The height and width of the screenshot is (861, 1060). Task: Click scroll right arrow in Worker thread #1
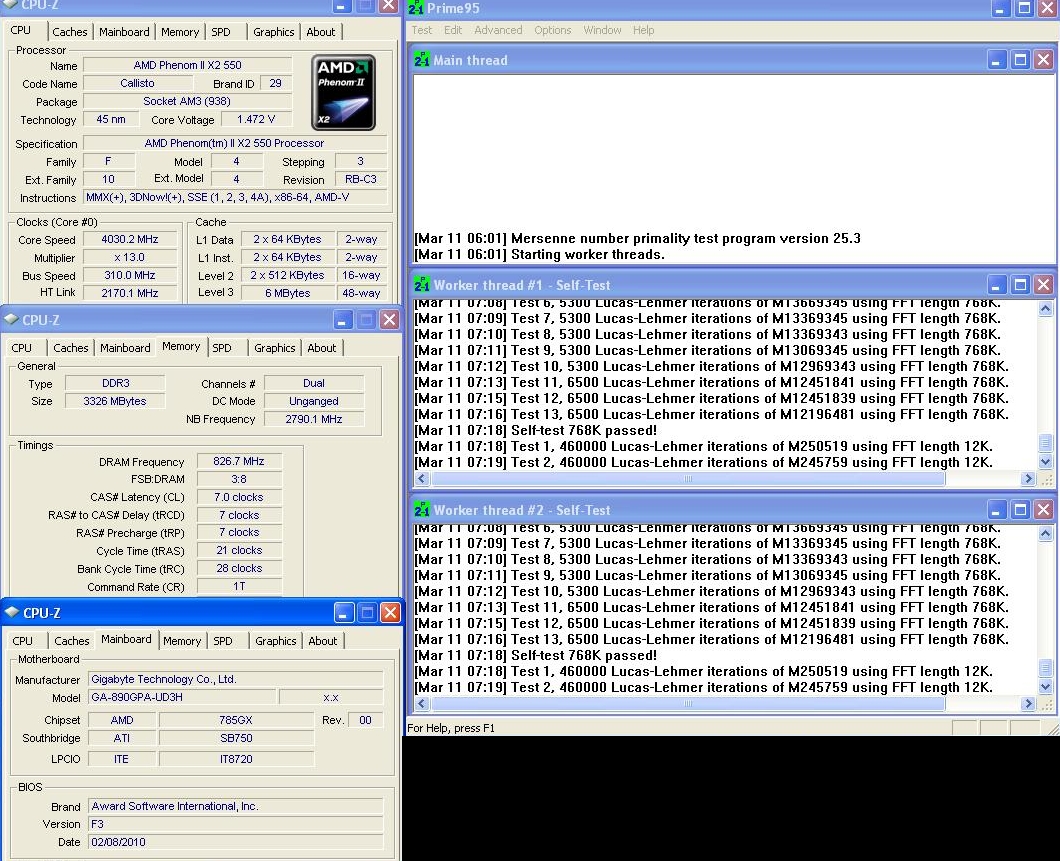[x=1027, y=479]
